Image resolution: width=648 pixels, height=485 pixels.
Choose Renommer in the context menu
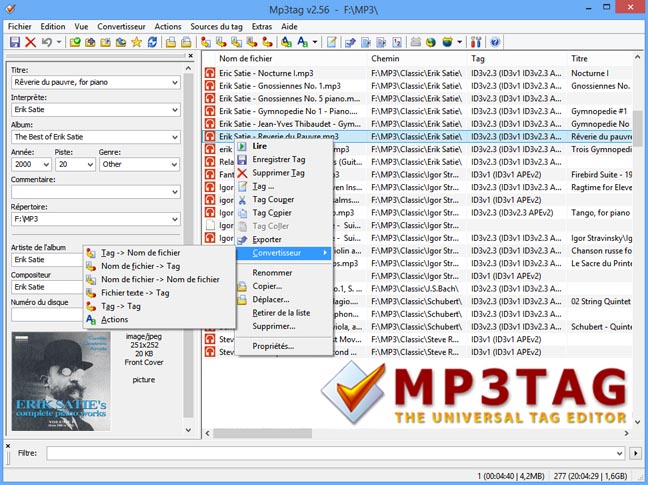[x=284, y=273]
